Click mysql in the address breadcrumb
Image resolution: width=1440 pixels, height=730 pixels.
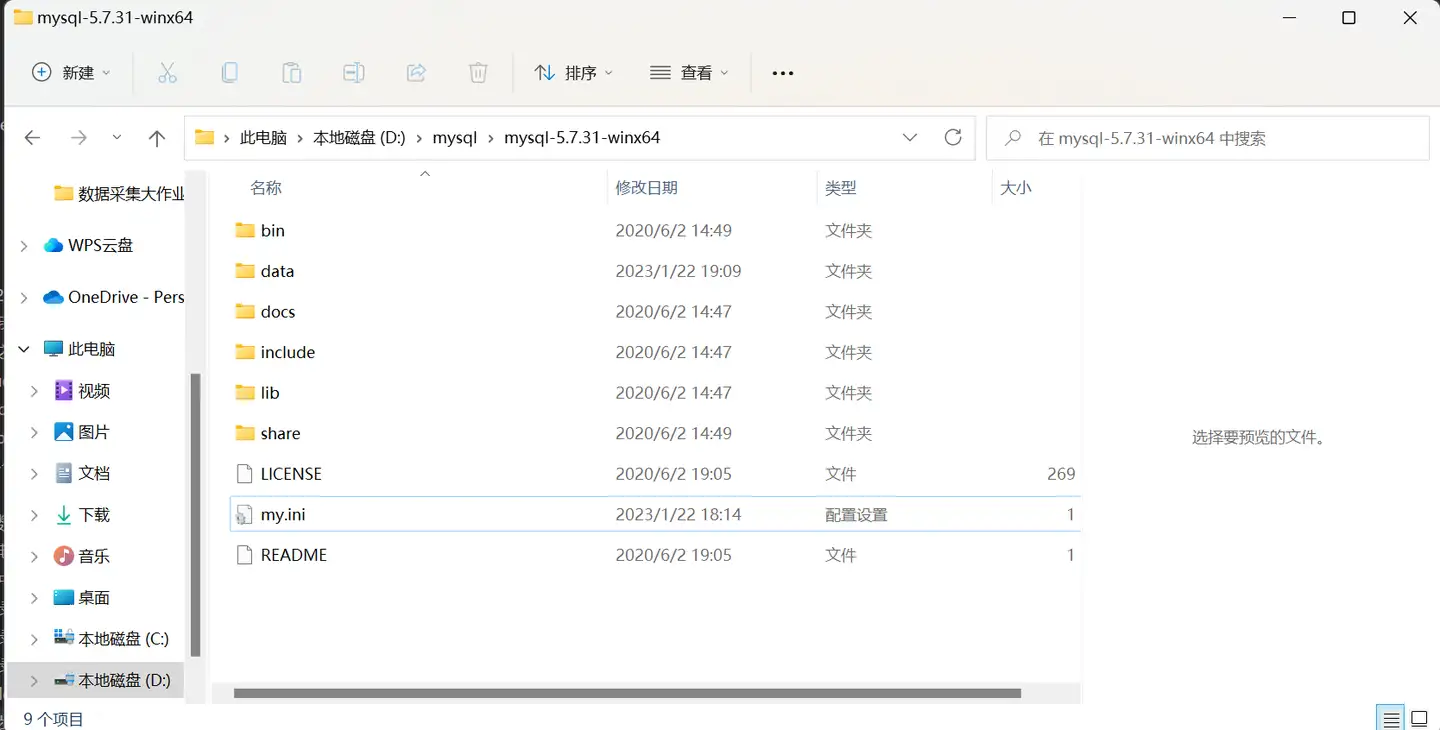(455, 138)
